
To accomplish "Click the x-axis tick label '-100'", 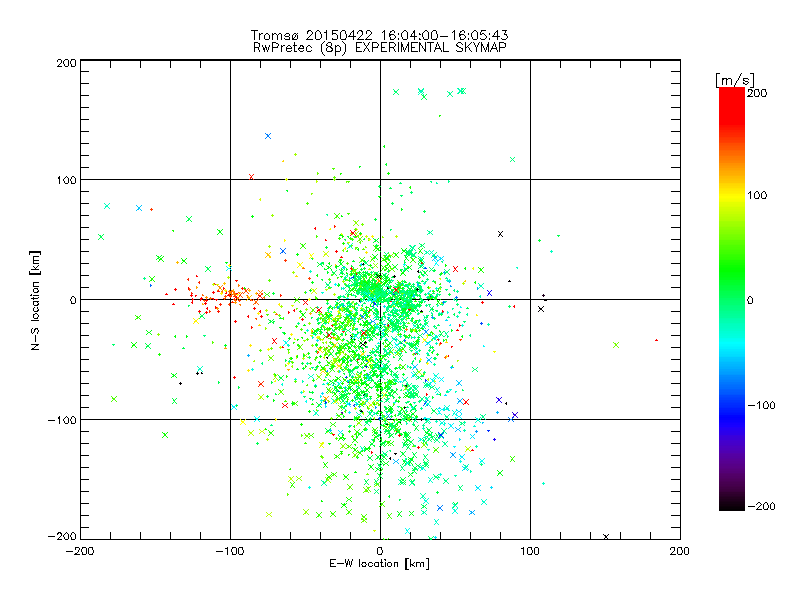I will (230, 551).
